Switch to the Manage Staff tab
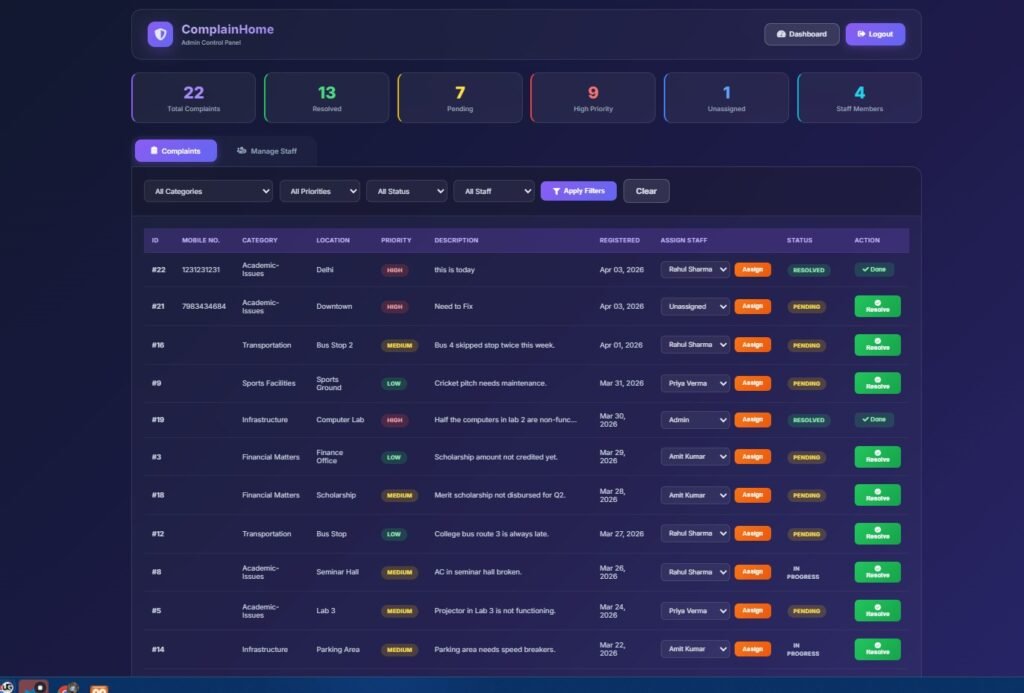The height and width of the screenshot is (693, 1024). point(267,151)
